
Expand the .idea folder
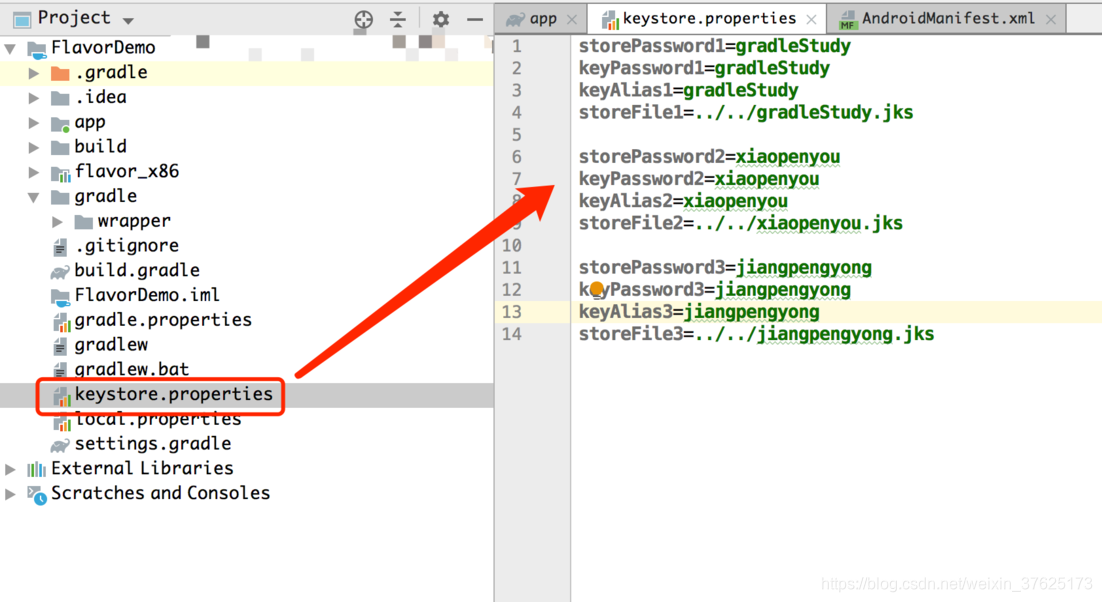[x=33, y=98]
